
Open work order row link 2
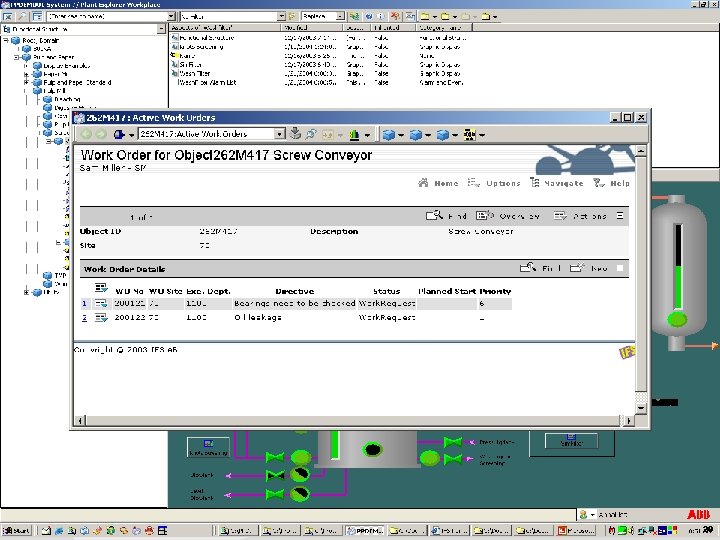point(84,317)
